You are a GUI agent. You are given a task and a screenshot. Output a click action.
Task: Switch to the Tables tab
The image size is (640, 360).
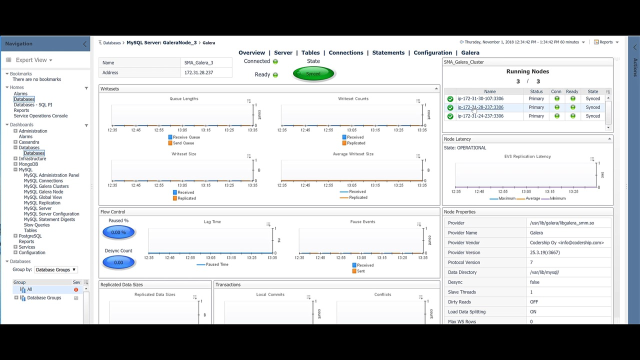tap(310, 53)
